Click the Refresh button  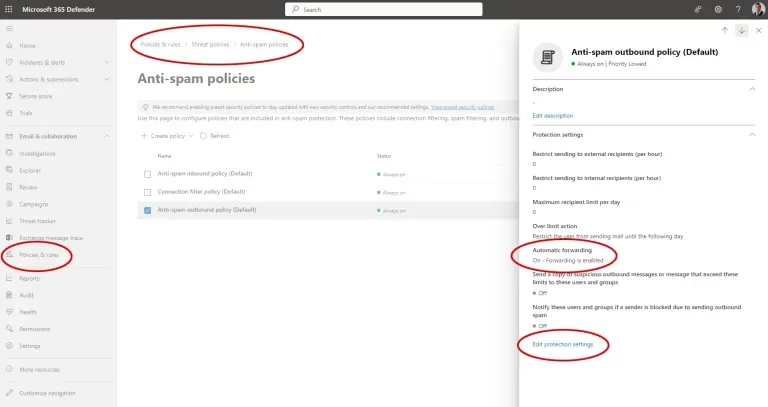(x=215, y=136)
